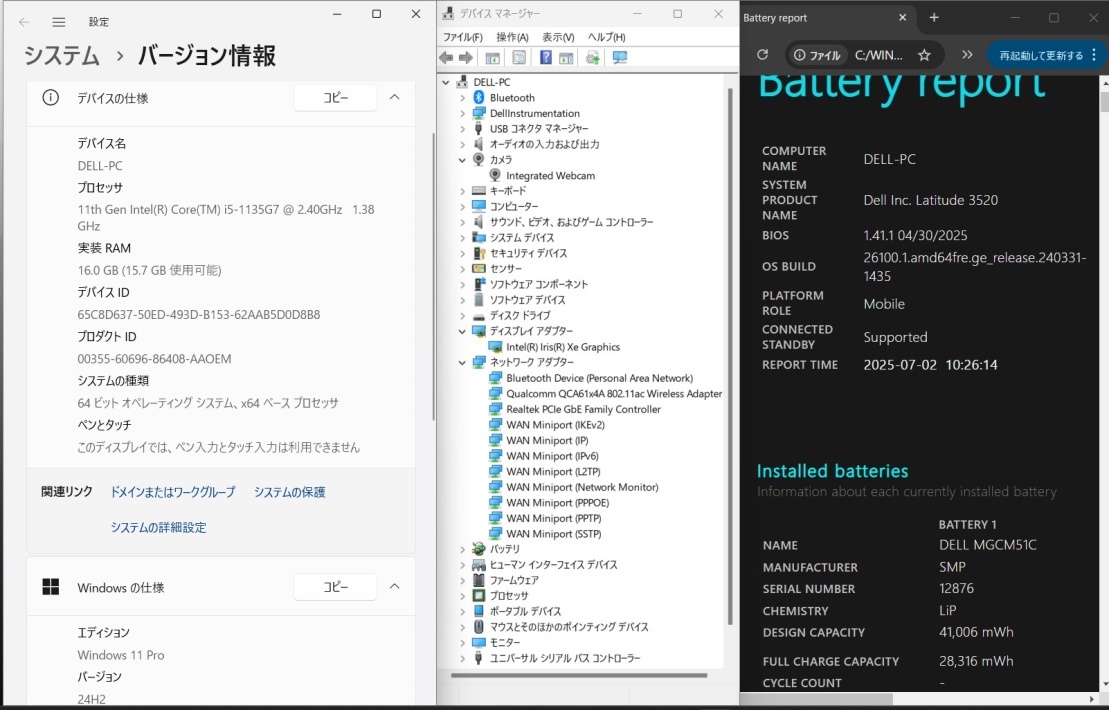1109x710 pixels.
Task: Click the Settings back arrow
Action: click(24, 22)
